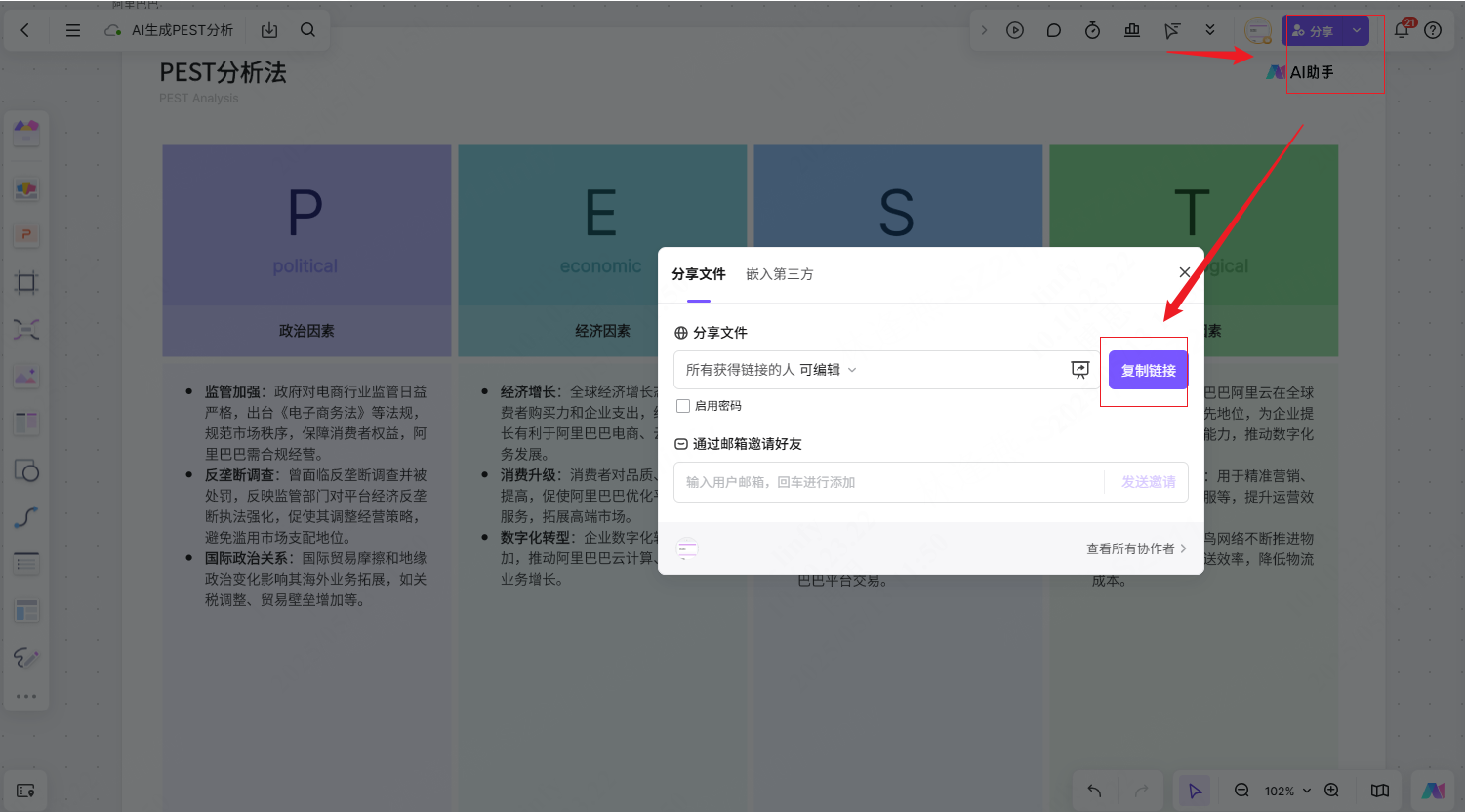
Task: Select the pen drawing tool in sidebar
Action: pyautogui.click(x=26, y=658)
